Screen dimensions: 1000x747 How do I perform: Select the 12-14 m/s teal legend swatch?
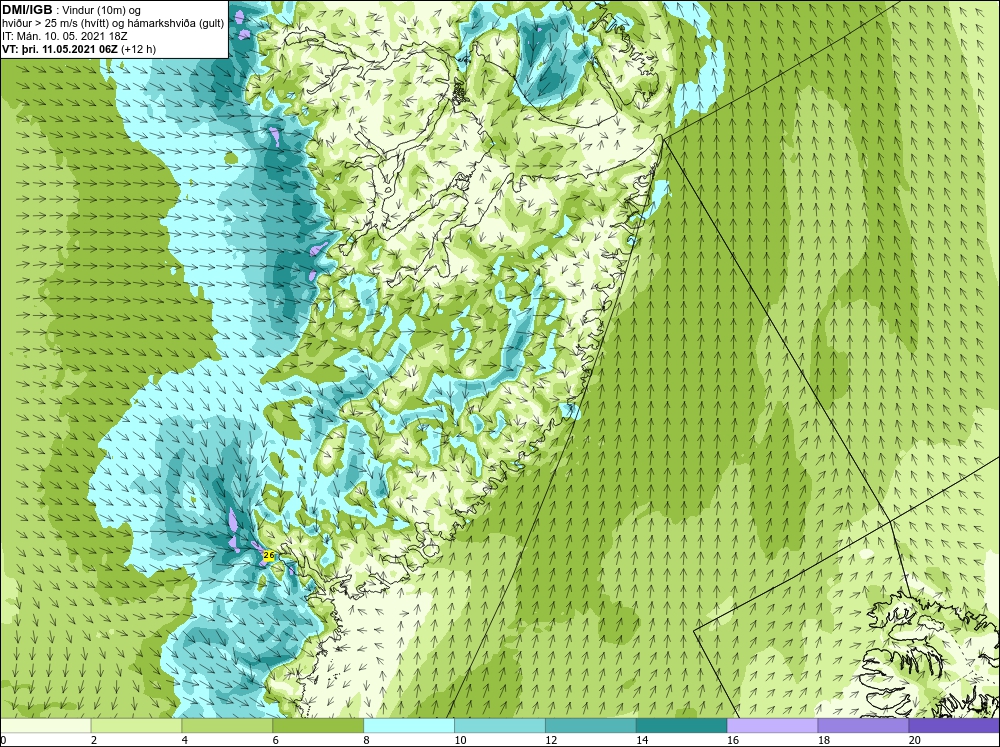(591, 725)
